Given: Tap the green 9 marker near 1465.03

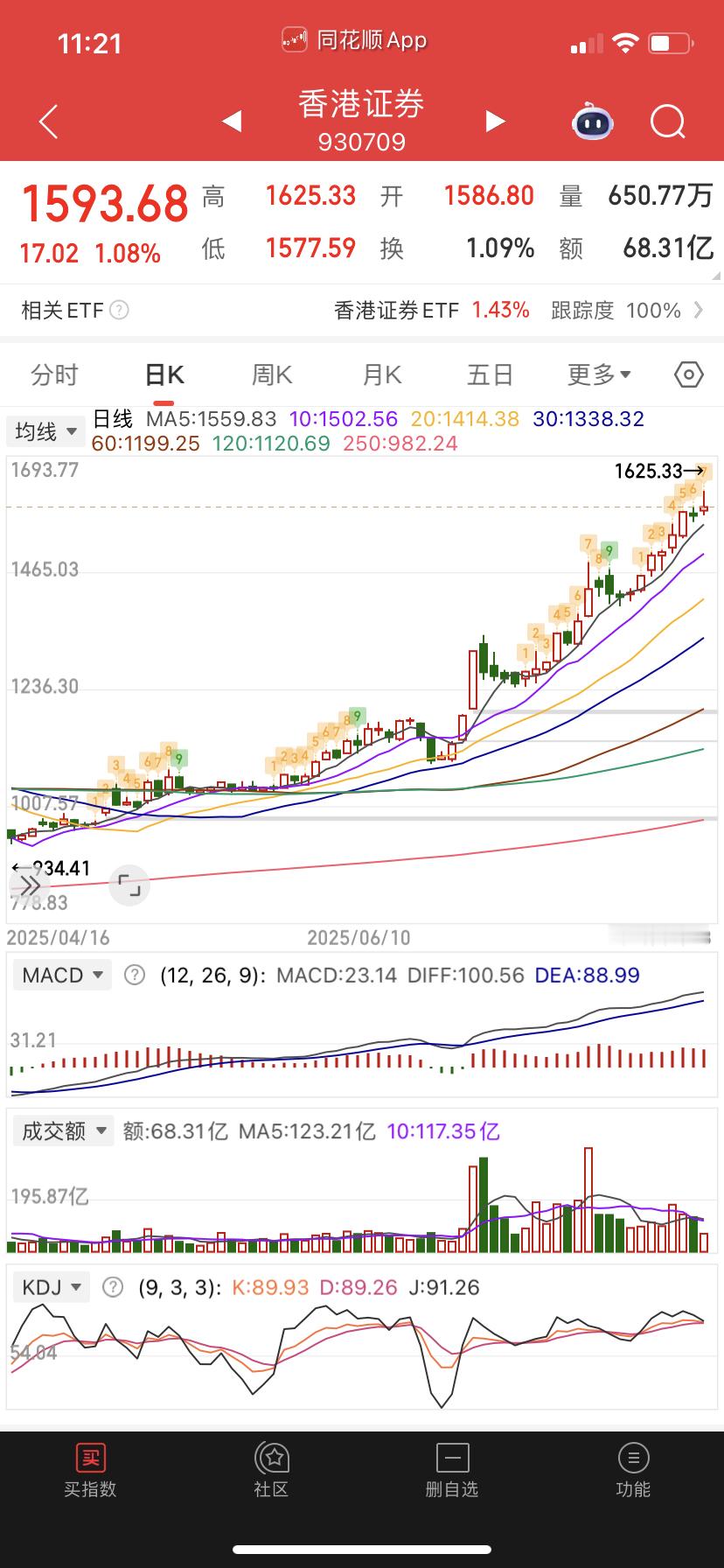Looking at the screenshot, I should [609, 550].
